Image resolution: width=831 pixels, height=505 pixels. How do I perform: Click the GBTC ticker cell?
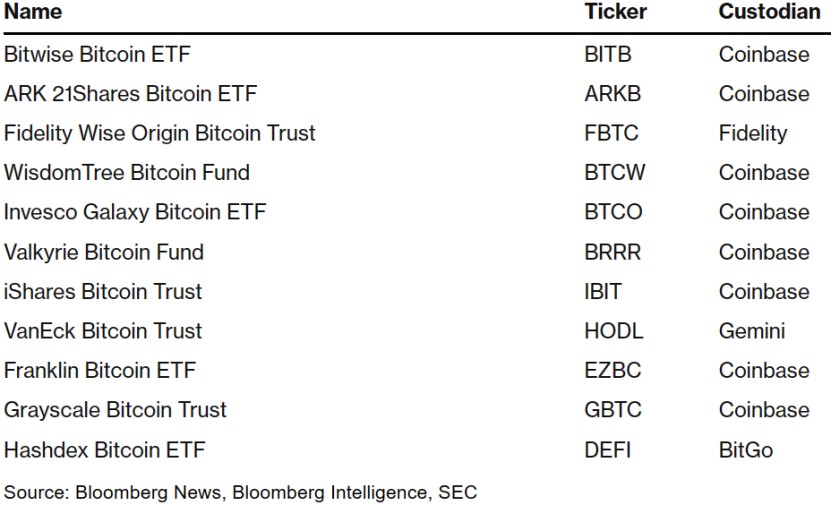point(613,410)
